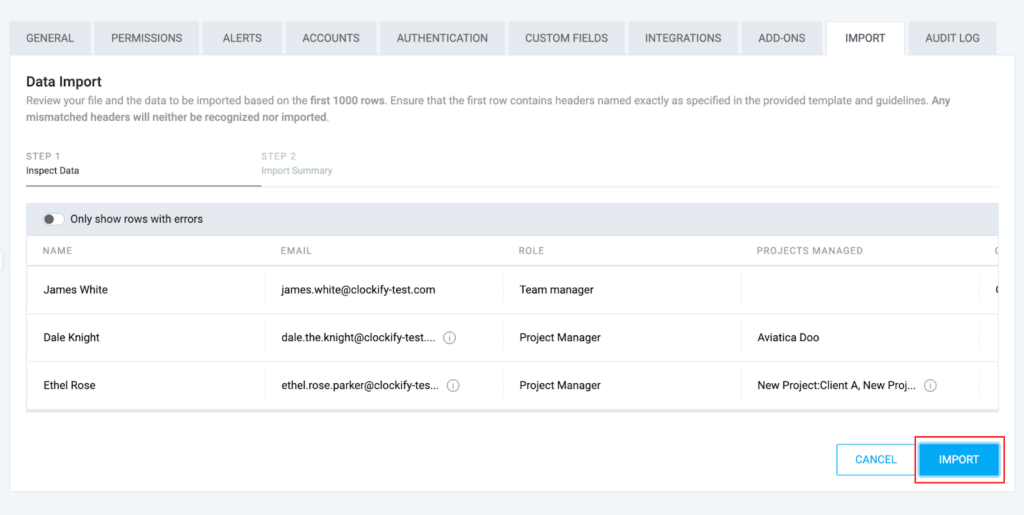Click info icon next to Ethel's managed projects
Screen dimensions: 1024x515
[930, 386]
